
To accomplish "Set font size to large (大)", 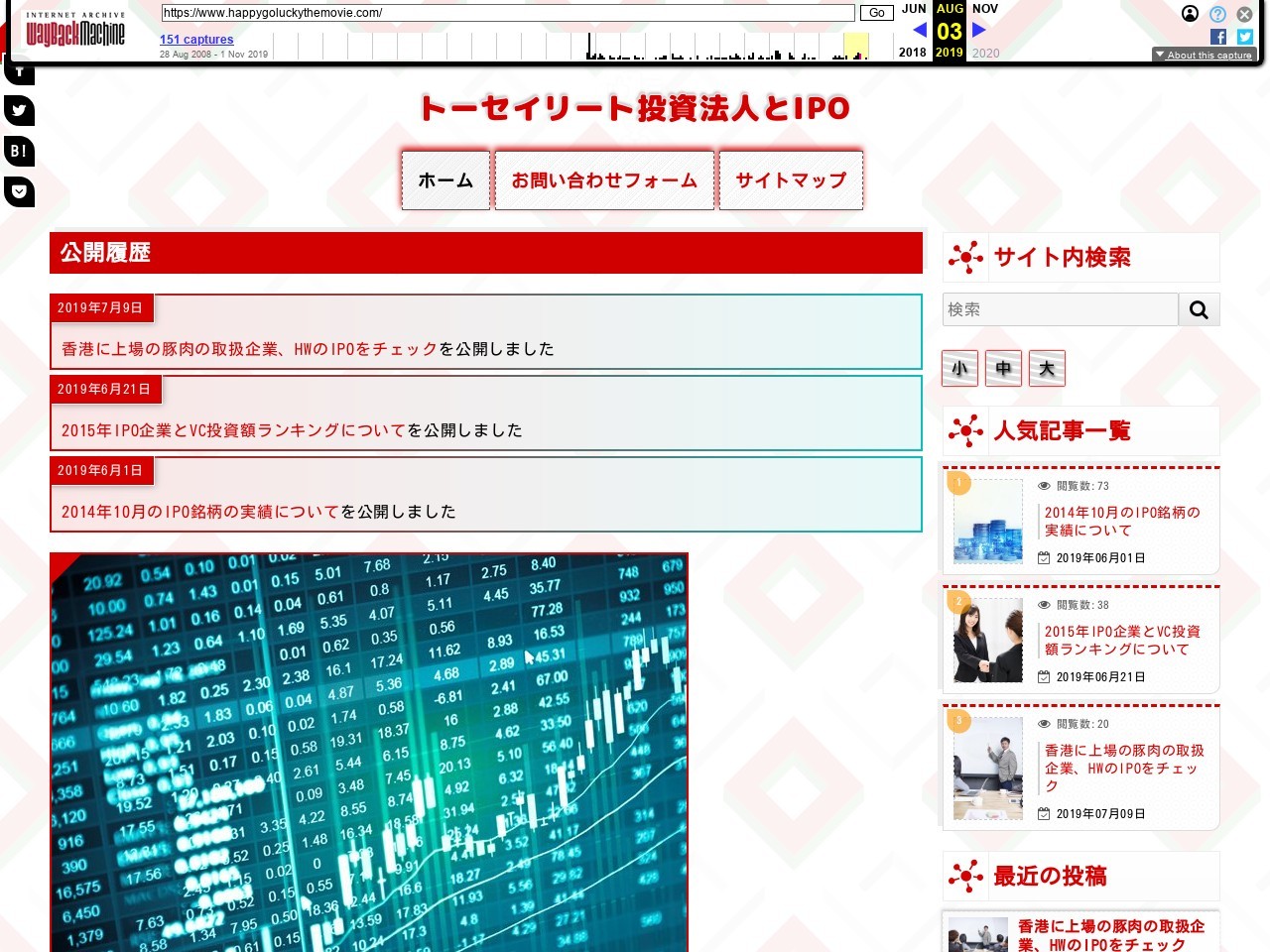I will tap(1047, 368).
